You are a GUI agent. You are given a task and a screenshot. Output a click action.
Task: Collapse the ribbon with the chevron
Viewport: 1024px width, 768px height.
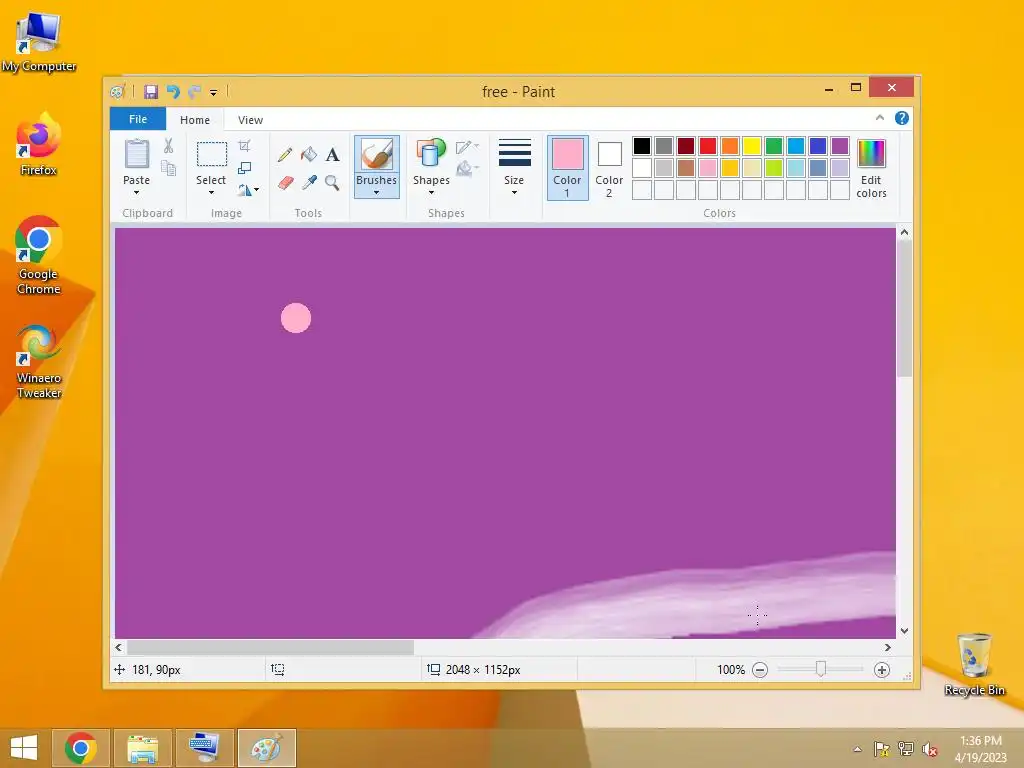coord(880,118)
